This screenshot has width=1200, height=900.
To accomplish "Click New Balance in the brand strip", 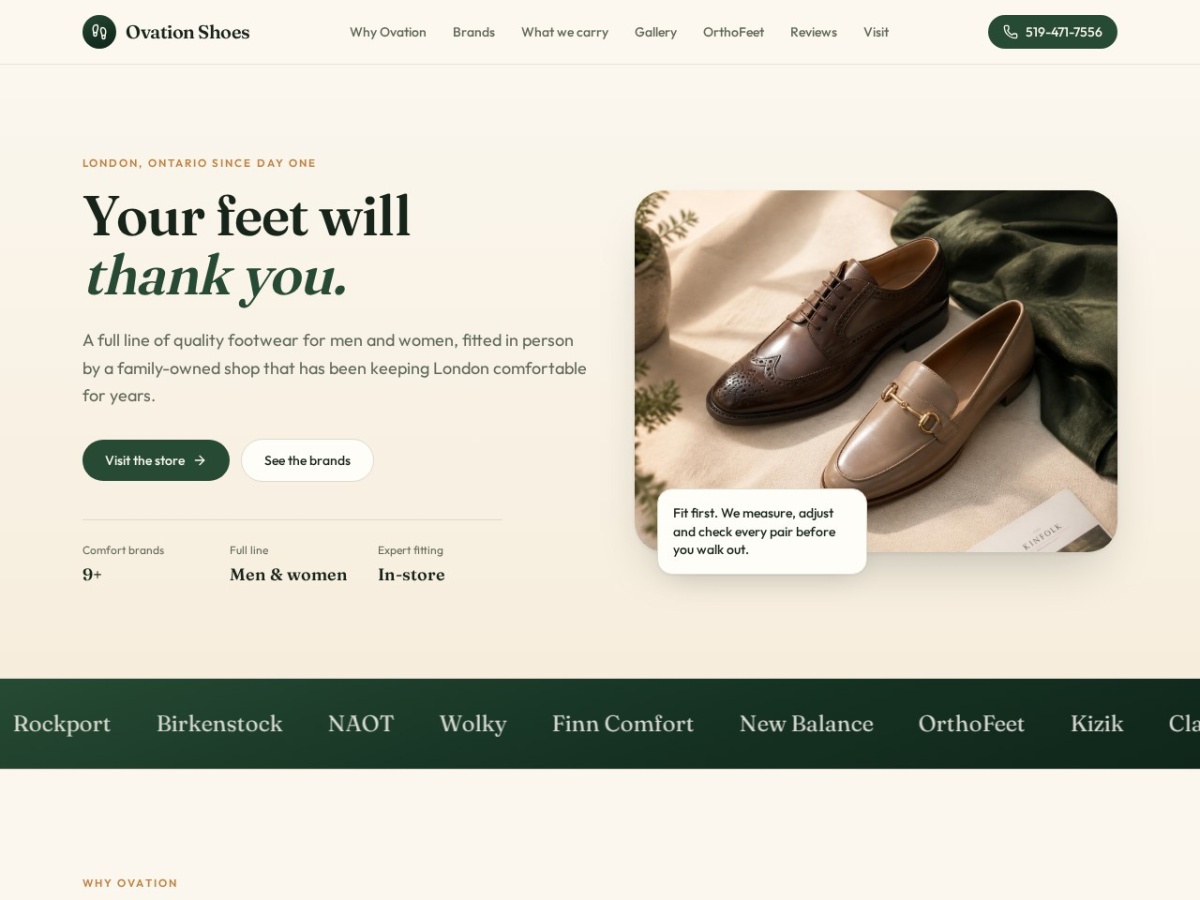I will [806, 724].
